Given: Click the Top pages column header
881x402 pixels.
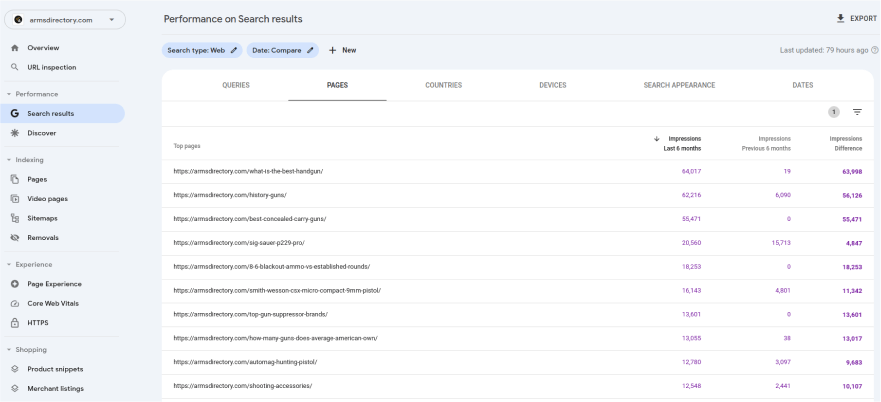Looking at the screenshot, I should click(x=187, y=146).
